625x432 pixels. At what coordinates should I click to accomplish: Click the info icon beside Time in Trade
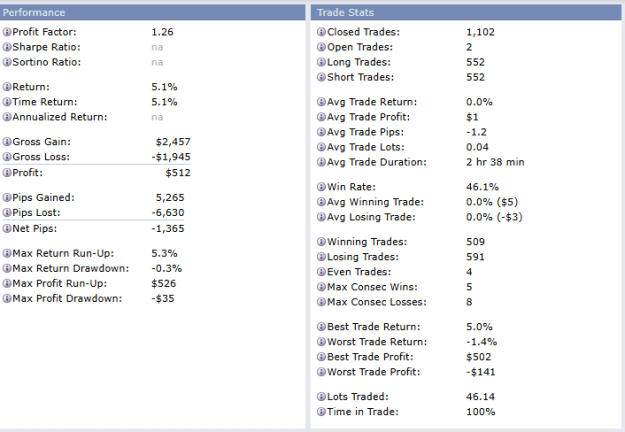pyautogui.click(x=321, y=412)
